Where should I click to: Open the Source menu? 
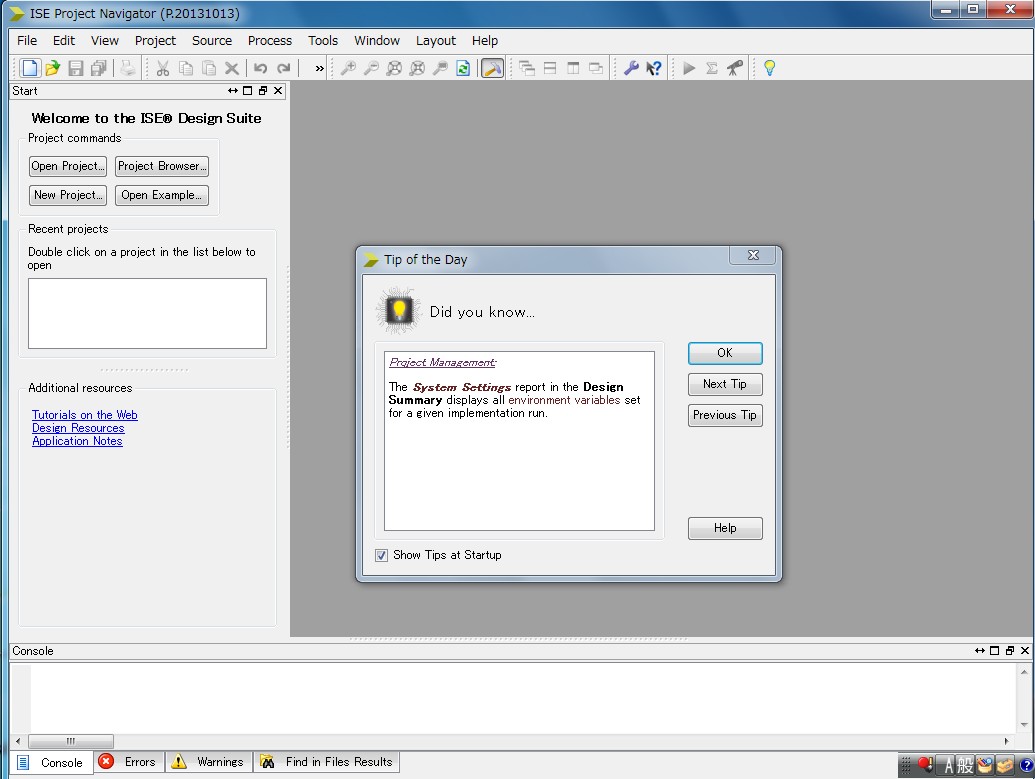tap(212, 40)
